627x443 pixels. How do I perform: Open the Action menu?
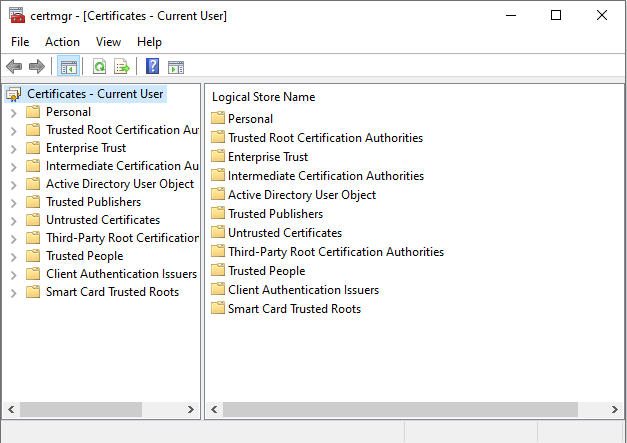[x=62, y=42]
